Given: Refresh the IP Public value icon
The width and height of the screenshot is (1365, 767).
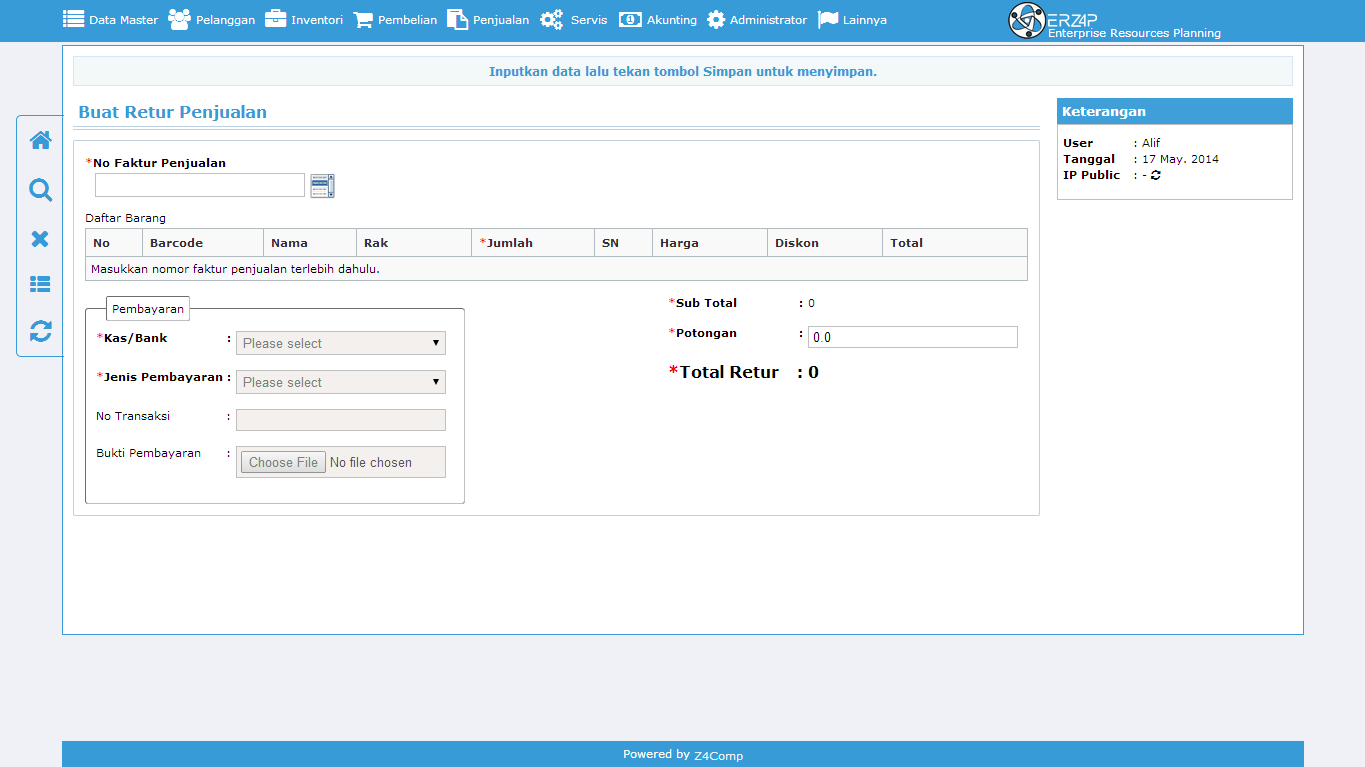Looking at the screenshot, I should [x=1156, y=175].
